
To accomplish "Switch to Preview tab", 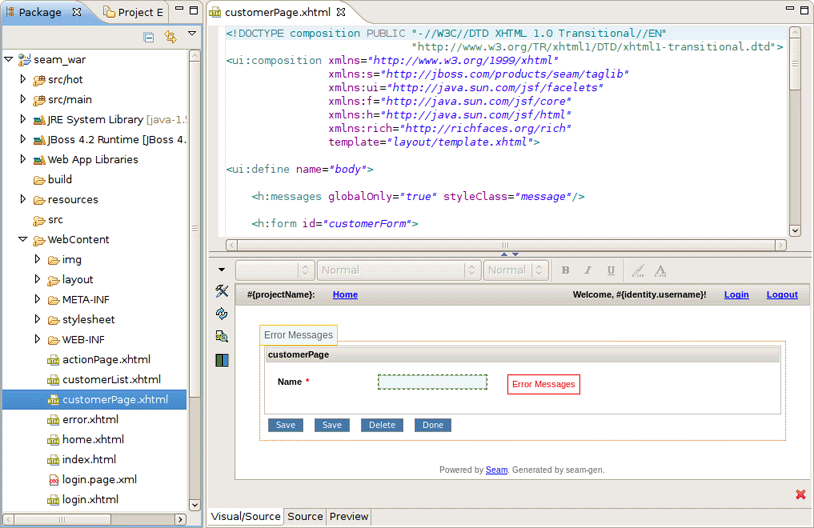I will (x=349, y=517).
